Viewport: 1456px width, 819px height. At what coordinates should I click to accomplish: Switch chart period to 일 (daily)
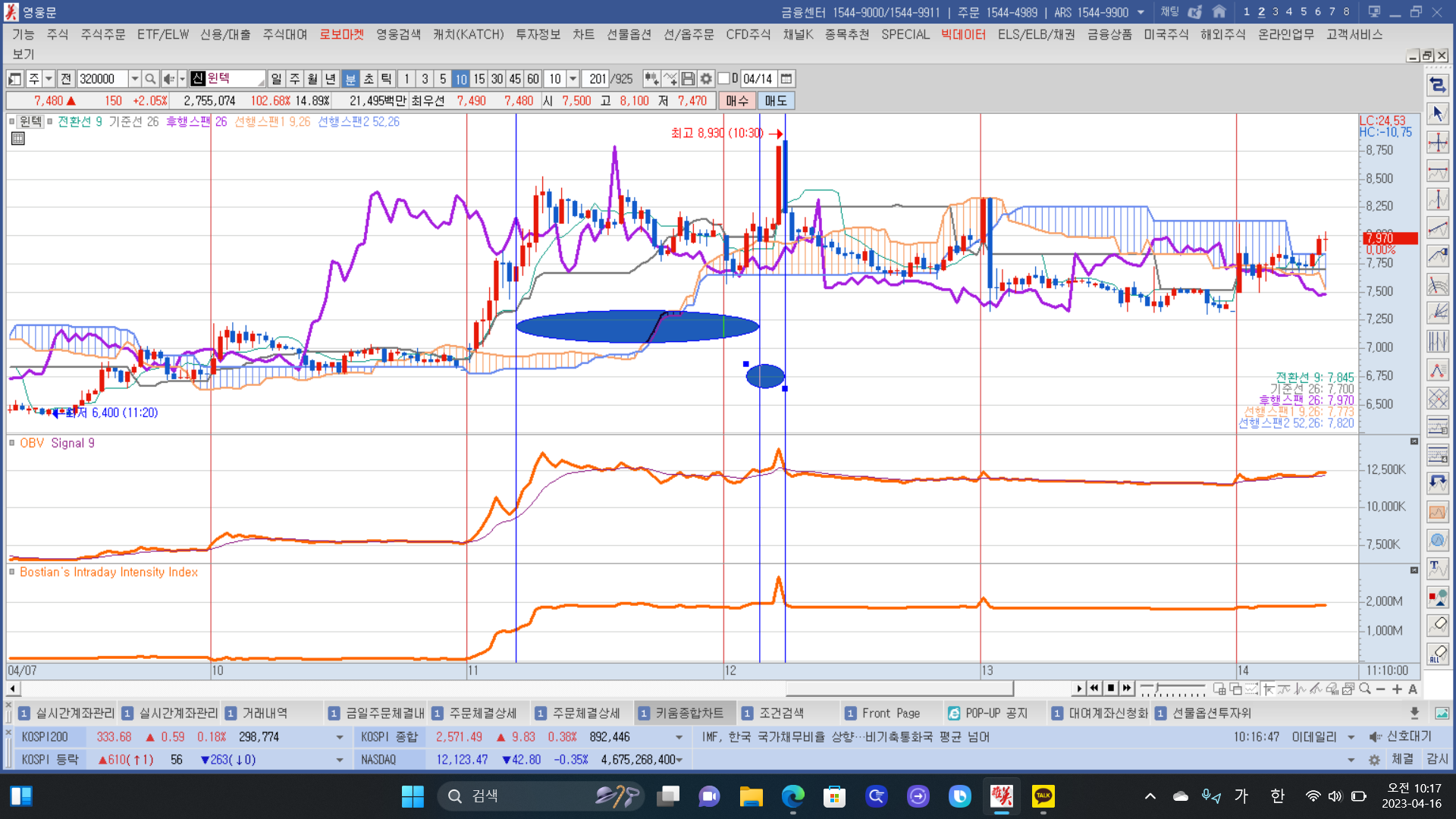click(x=276, y=79)
